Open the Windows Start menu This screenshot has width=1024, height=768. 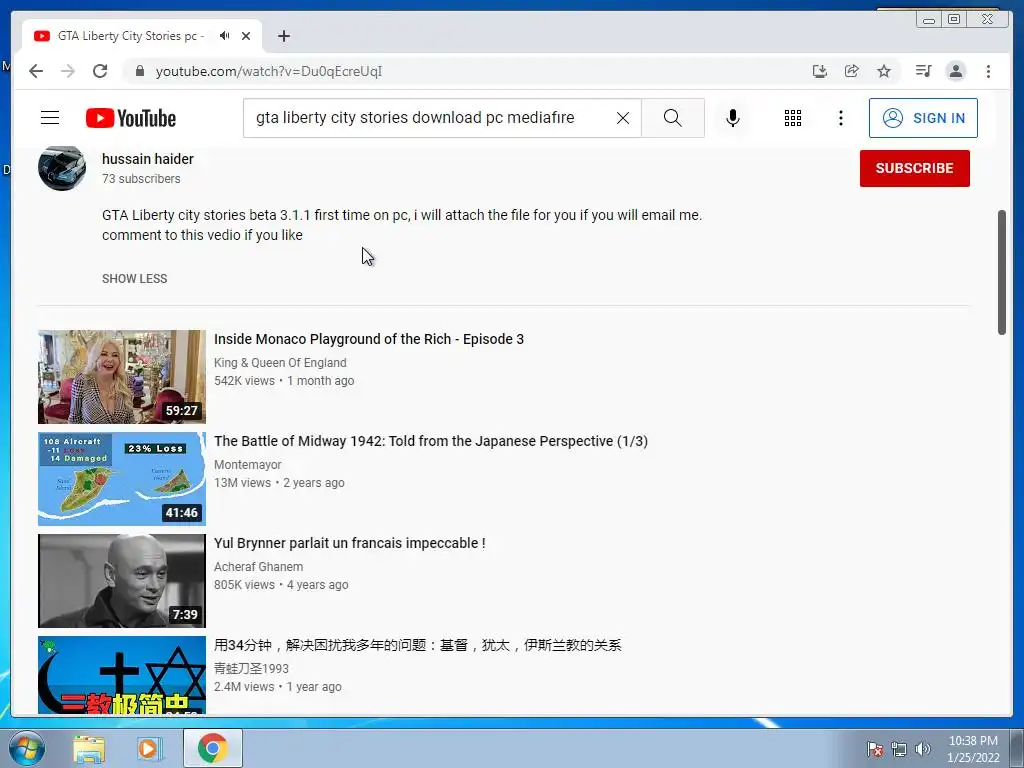(x=27, y=748)
